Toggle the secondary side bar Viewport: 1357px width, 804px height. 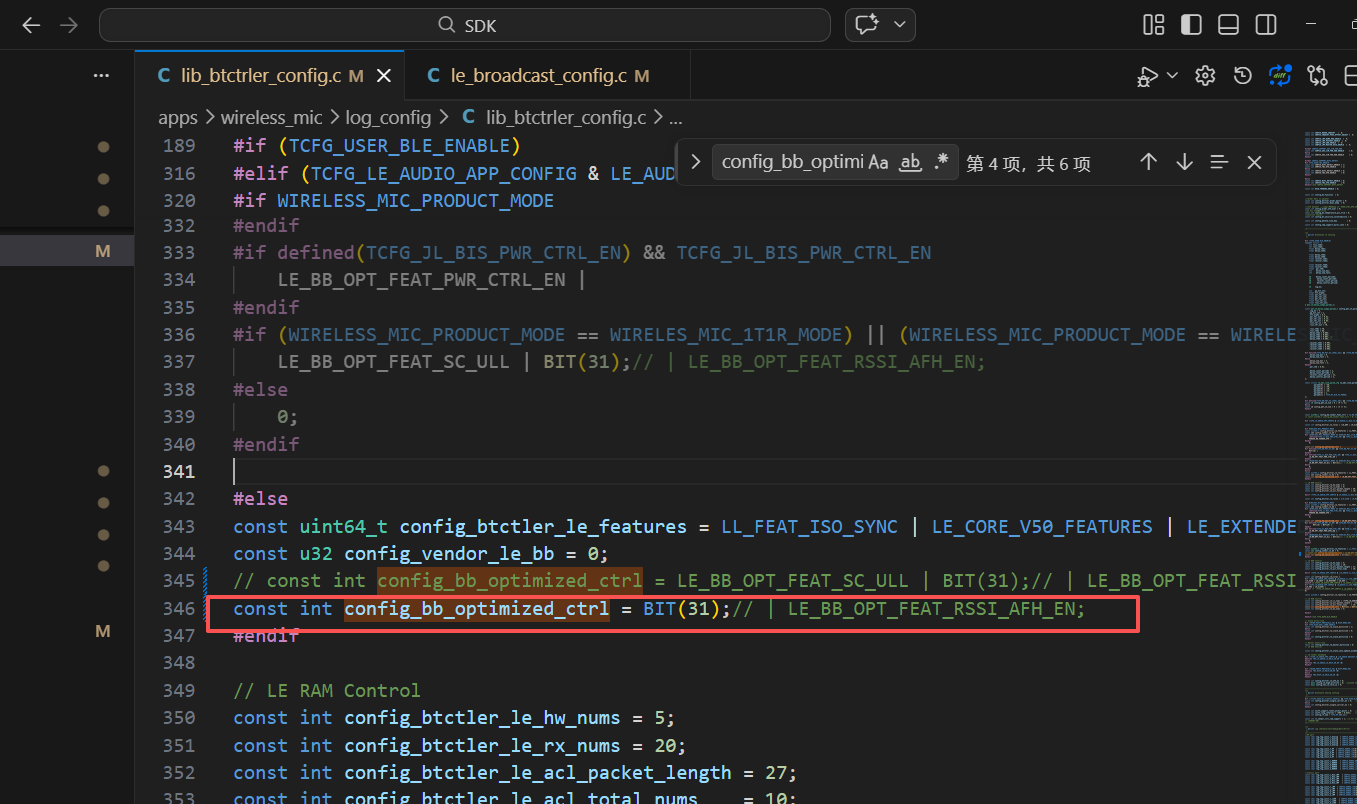1265,25
